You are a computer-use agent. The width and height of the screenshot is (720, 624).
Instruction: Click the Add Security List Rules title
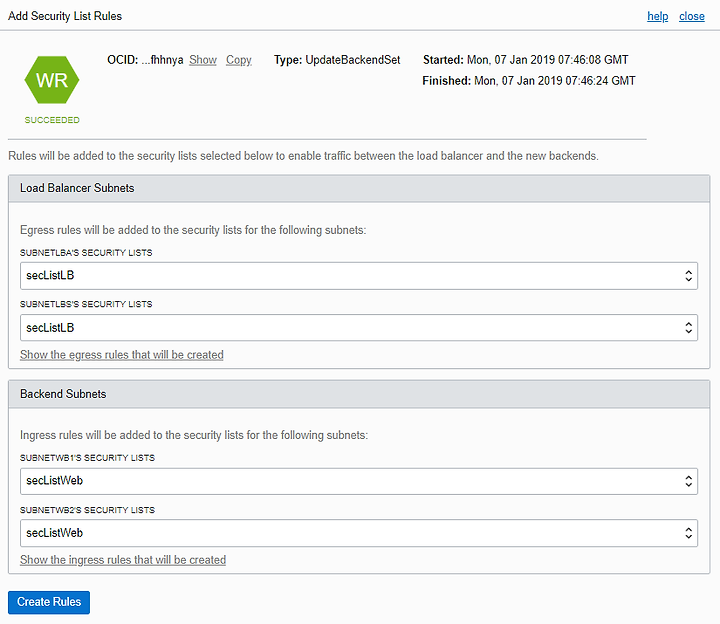point(65,16)
